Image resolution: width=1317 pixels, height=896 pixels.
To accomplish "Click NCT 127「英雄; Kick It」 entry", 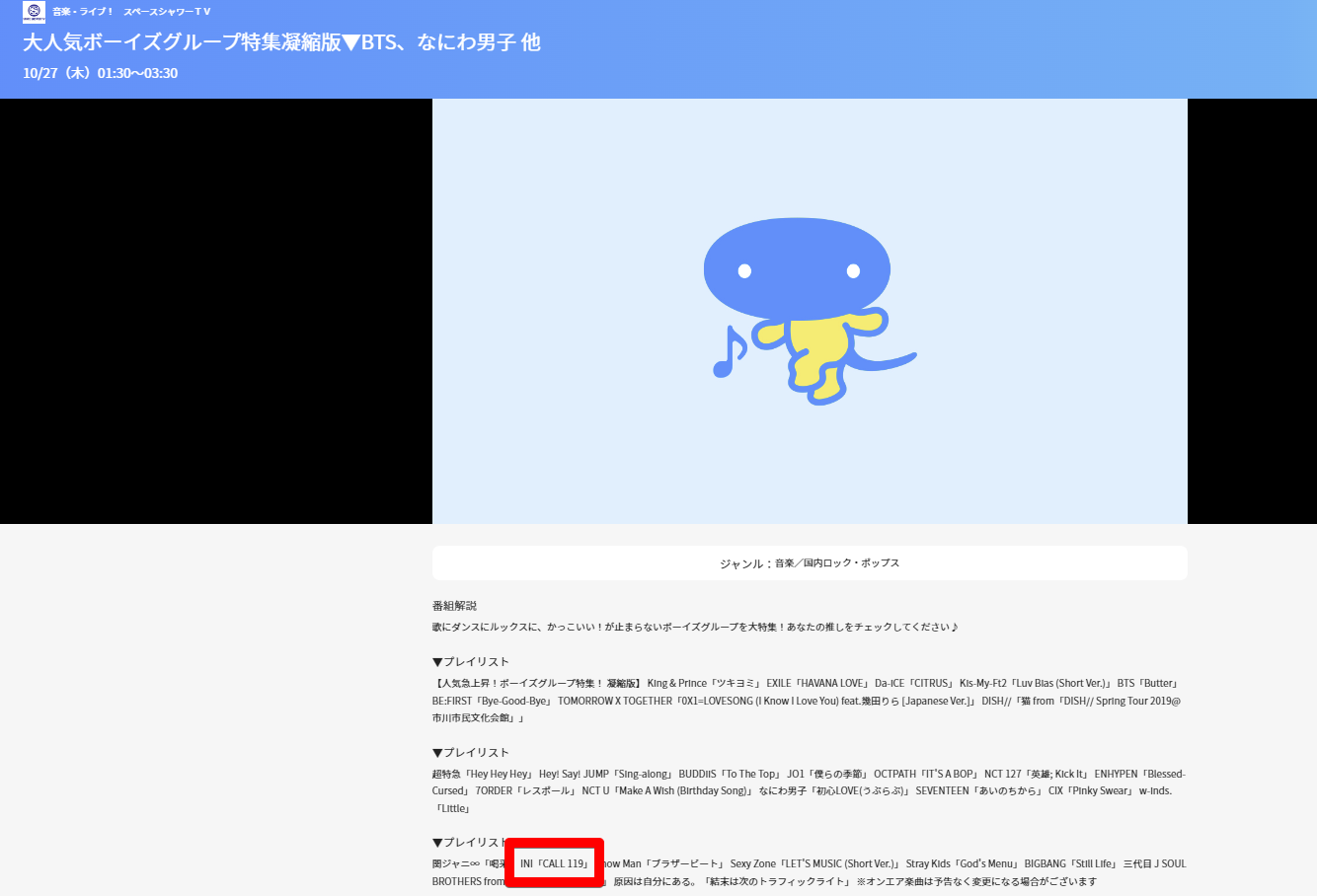I will point(1037,775).
